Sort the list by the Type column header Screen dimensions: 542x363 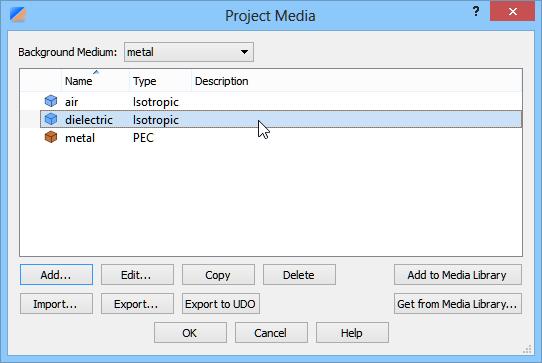[160, 81]
